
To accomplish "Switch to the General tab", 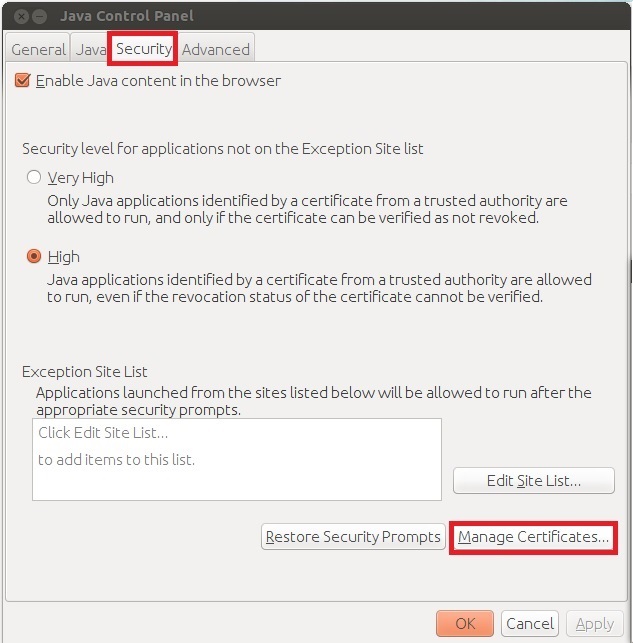I will coord(38,49).
